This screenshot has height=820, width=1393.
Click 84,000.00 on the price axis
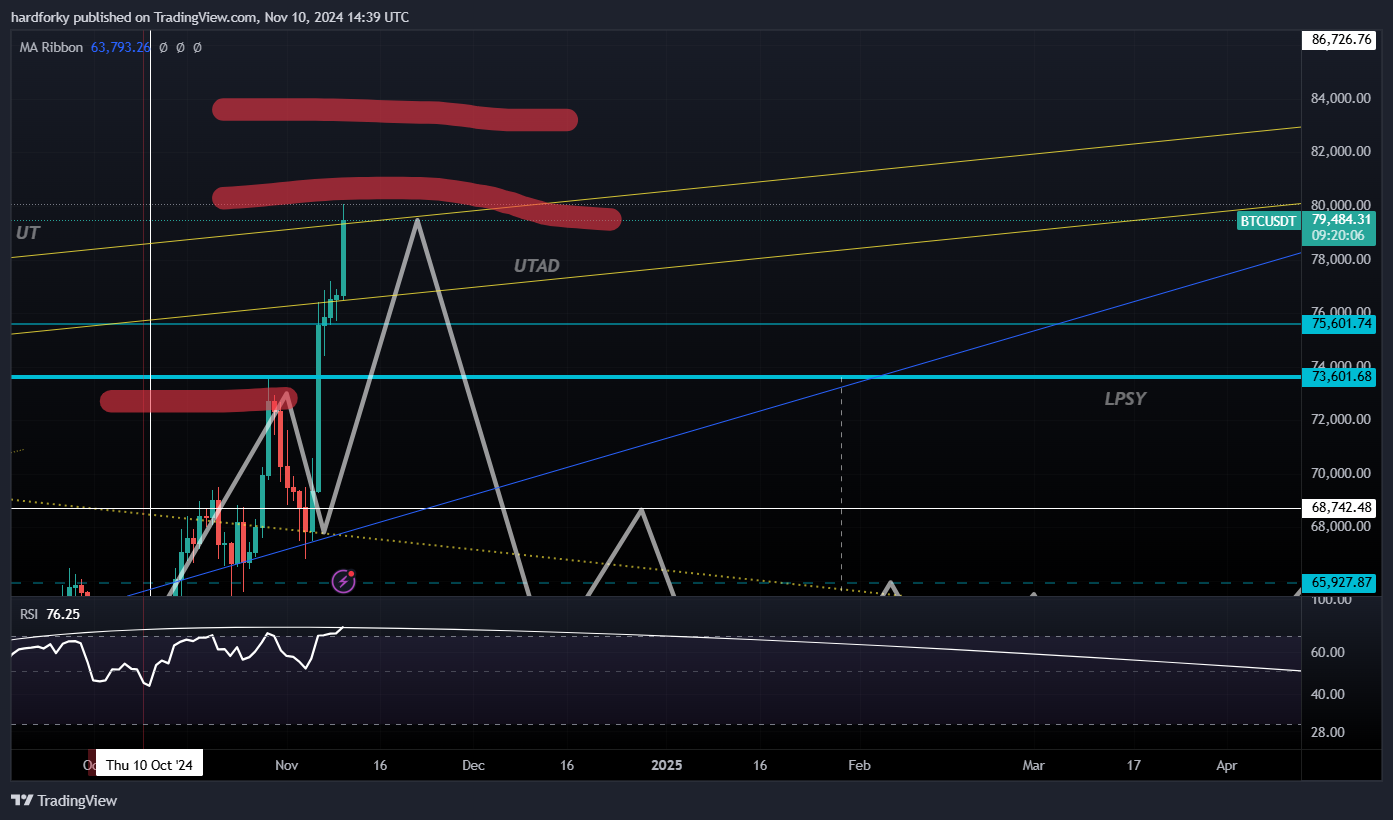coord(1341,98)
